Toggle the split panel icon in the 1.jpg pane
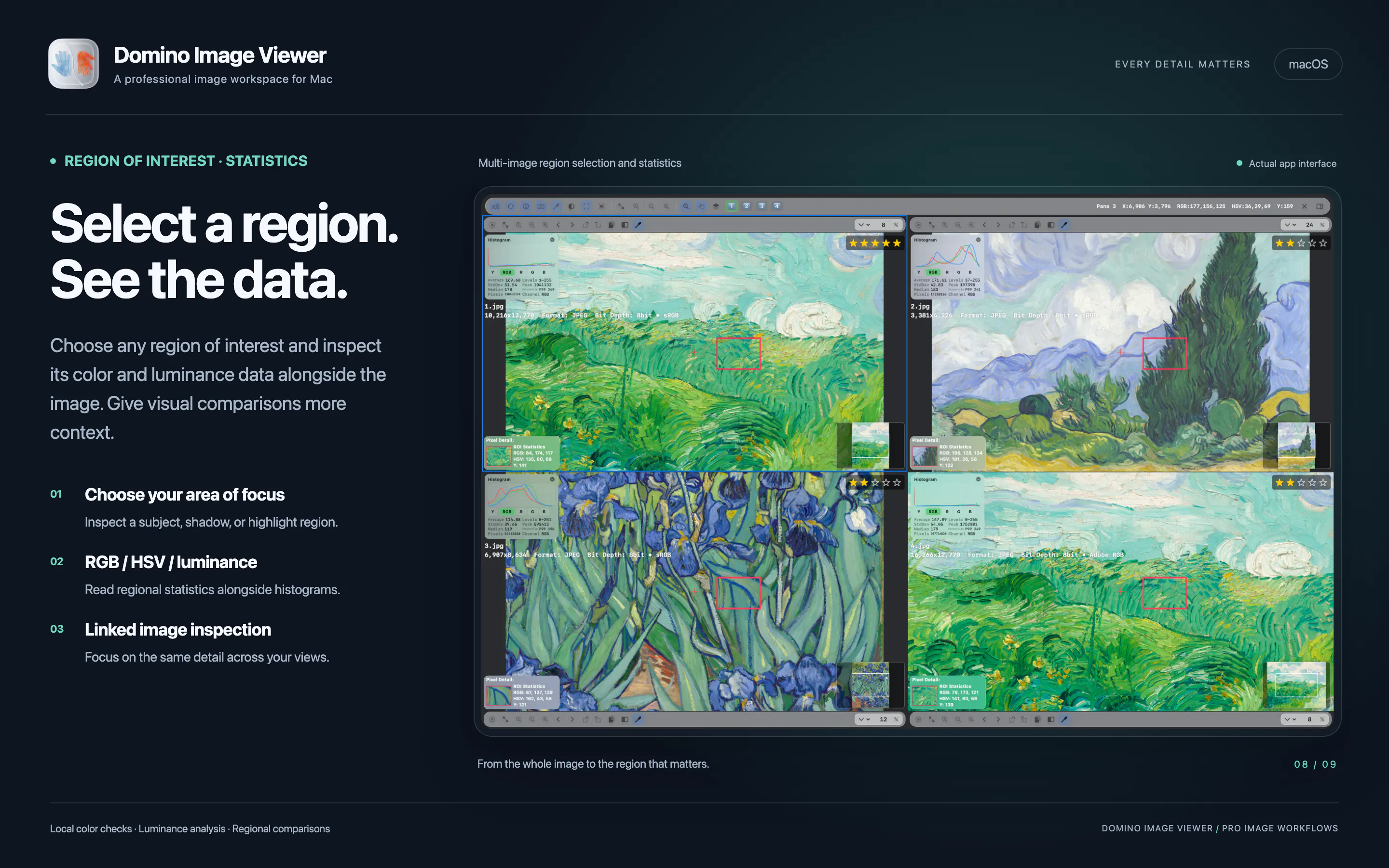The width and height of the screenshot is (1389, 868). pos(625,225)
